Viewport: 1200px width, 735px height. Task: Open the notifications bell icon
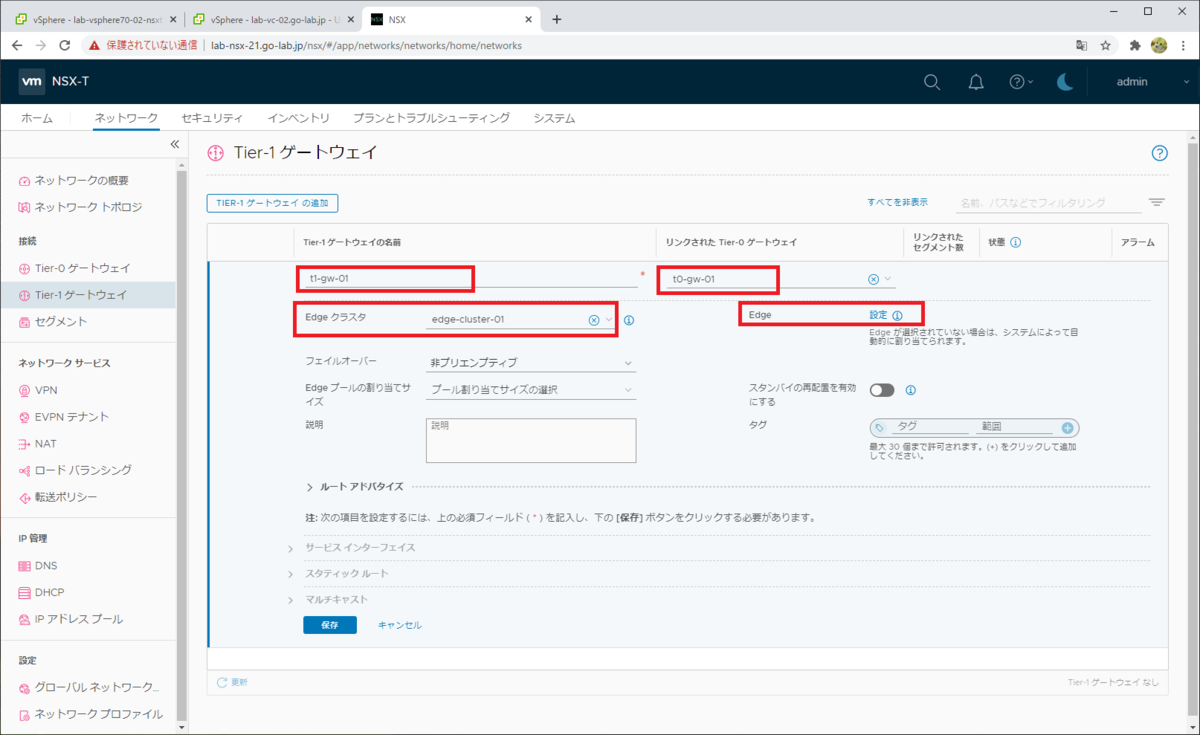976,82
